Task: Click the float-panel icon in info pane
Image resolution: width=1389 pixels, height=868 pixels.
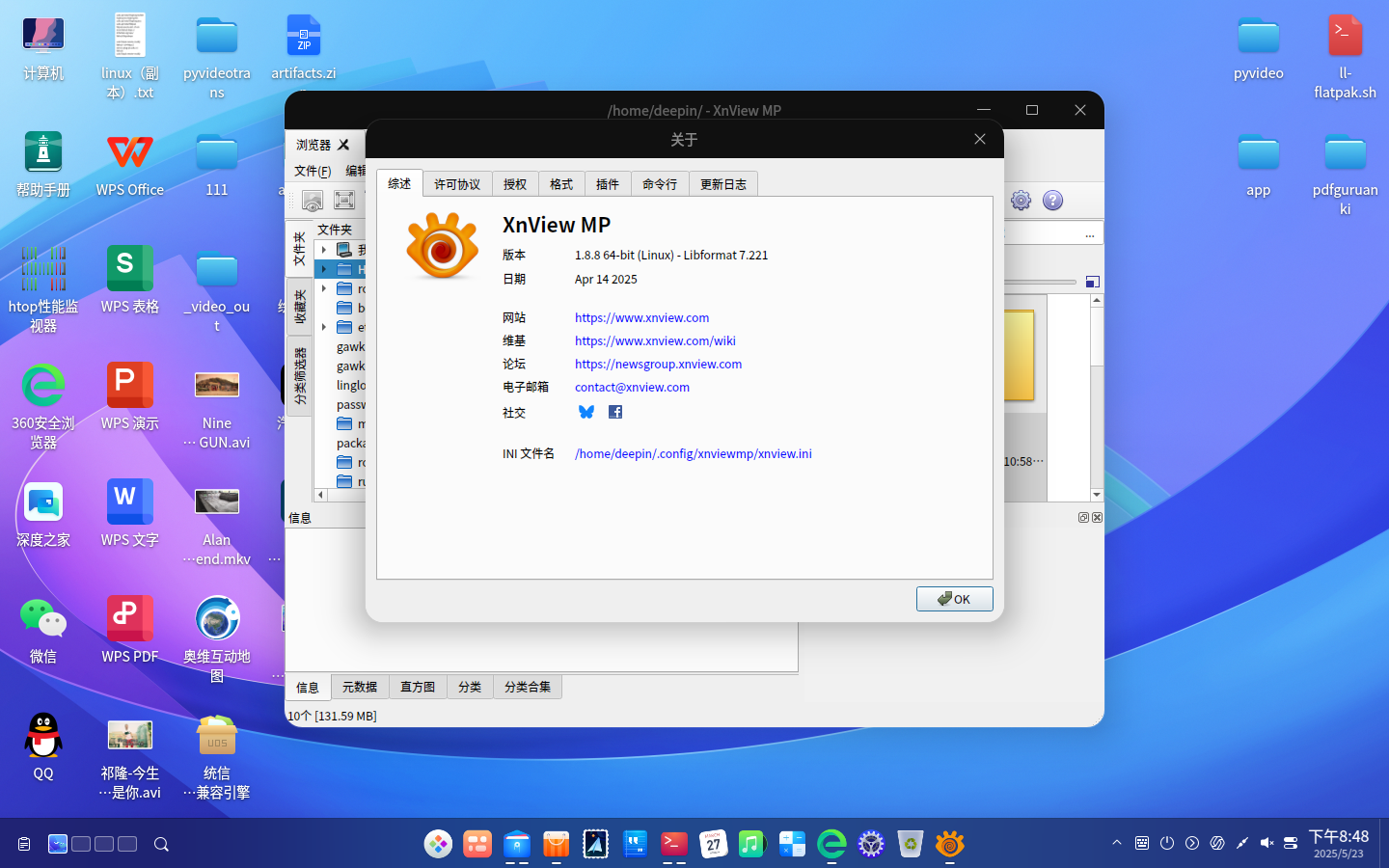Action: (x=1083, y=518)
